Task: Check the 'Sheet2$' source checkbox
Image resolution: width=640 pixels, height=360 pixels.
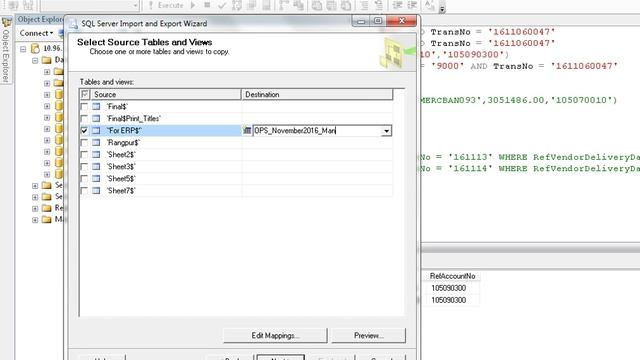Action: (84, 155)
